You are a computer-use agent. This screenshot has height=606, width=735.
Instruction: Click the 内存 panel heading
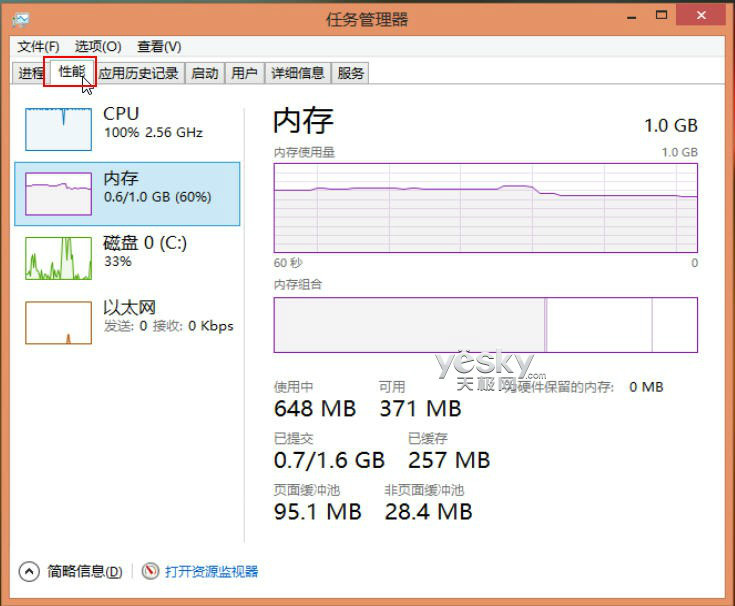(x=303, y=120)
